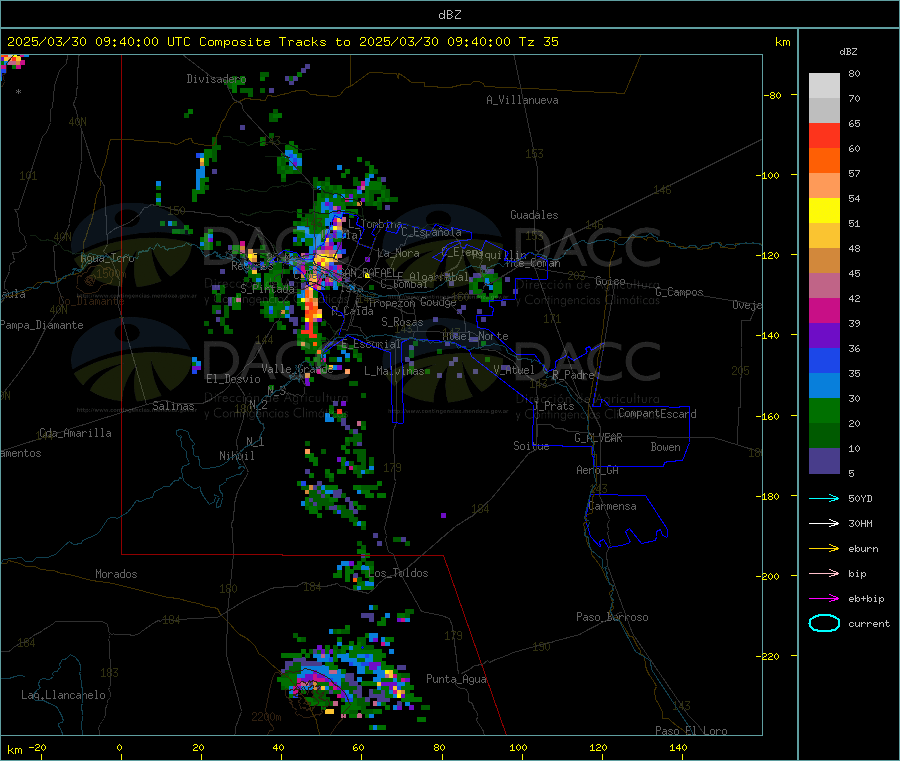Click the Nihuil label

[x=237, y=456]
